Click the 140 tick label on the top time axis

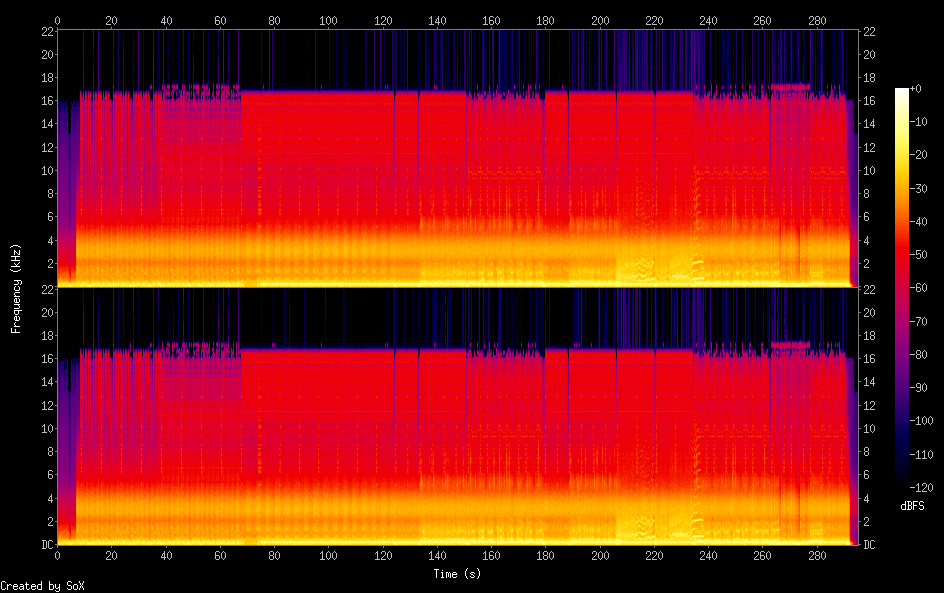pos(437,20)
